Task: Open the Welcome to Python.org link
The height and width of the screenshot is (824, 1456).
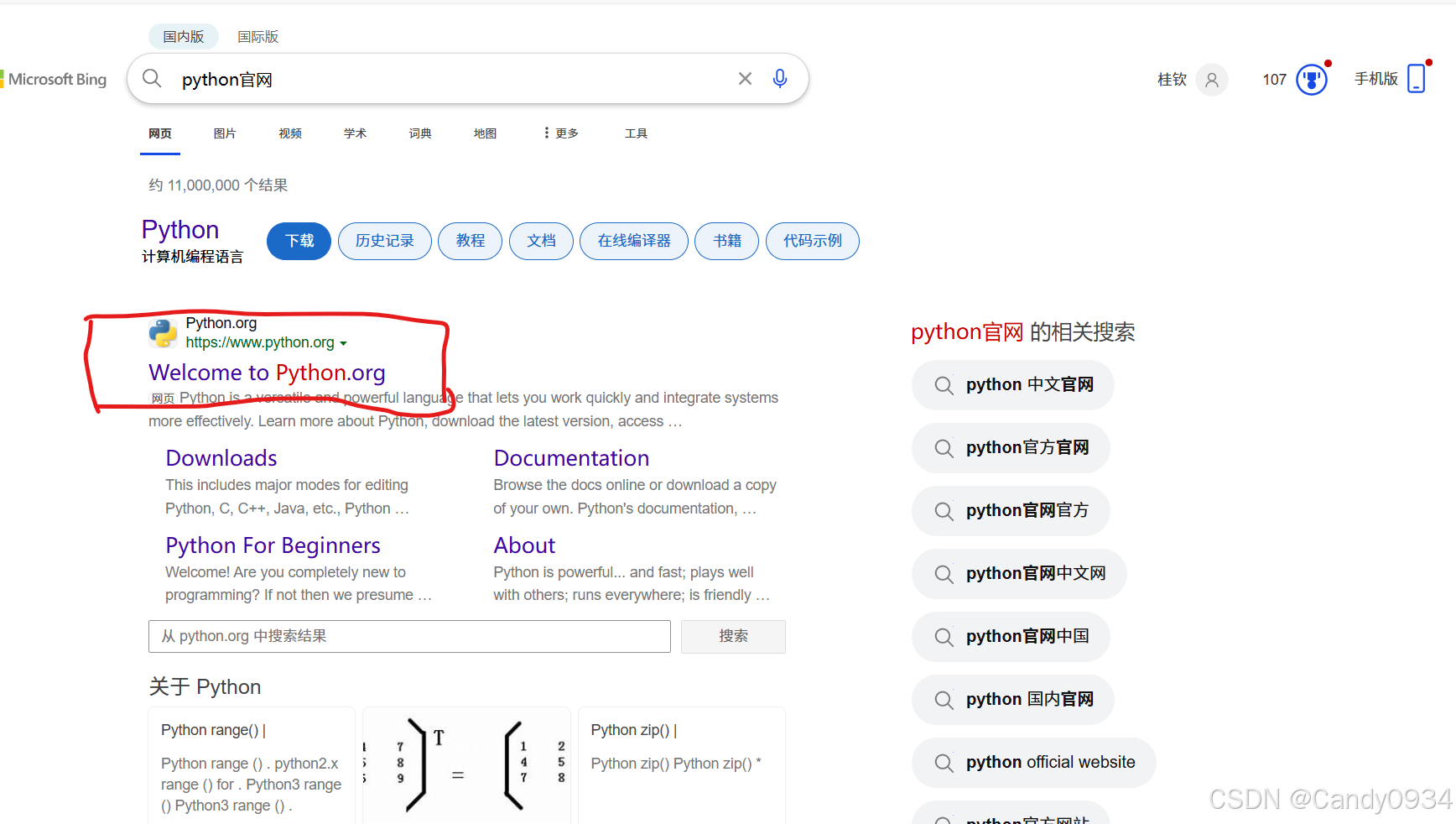Action: [x=266, y=372]
